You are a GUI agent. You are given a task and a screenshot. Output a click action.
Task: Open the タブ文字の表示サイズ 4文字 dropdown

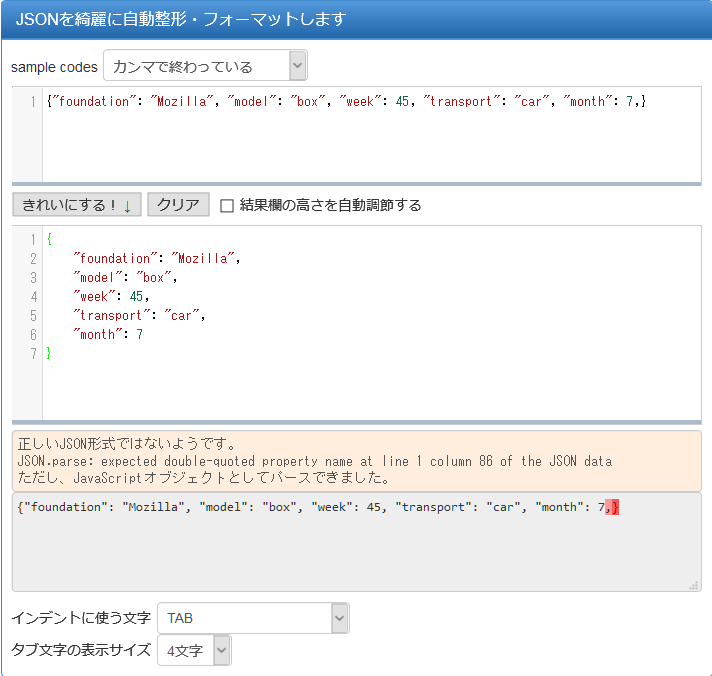pyautogui.click(x=194, y=651)
